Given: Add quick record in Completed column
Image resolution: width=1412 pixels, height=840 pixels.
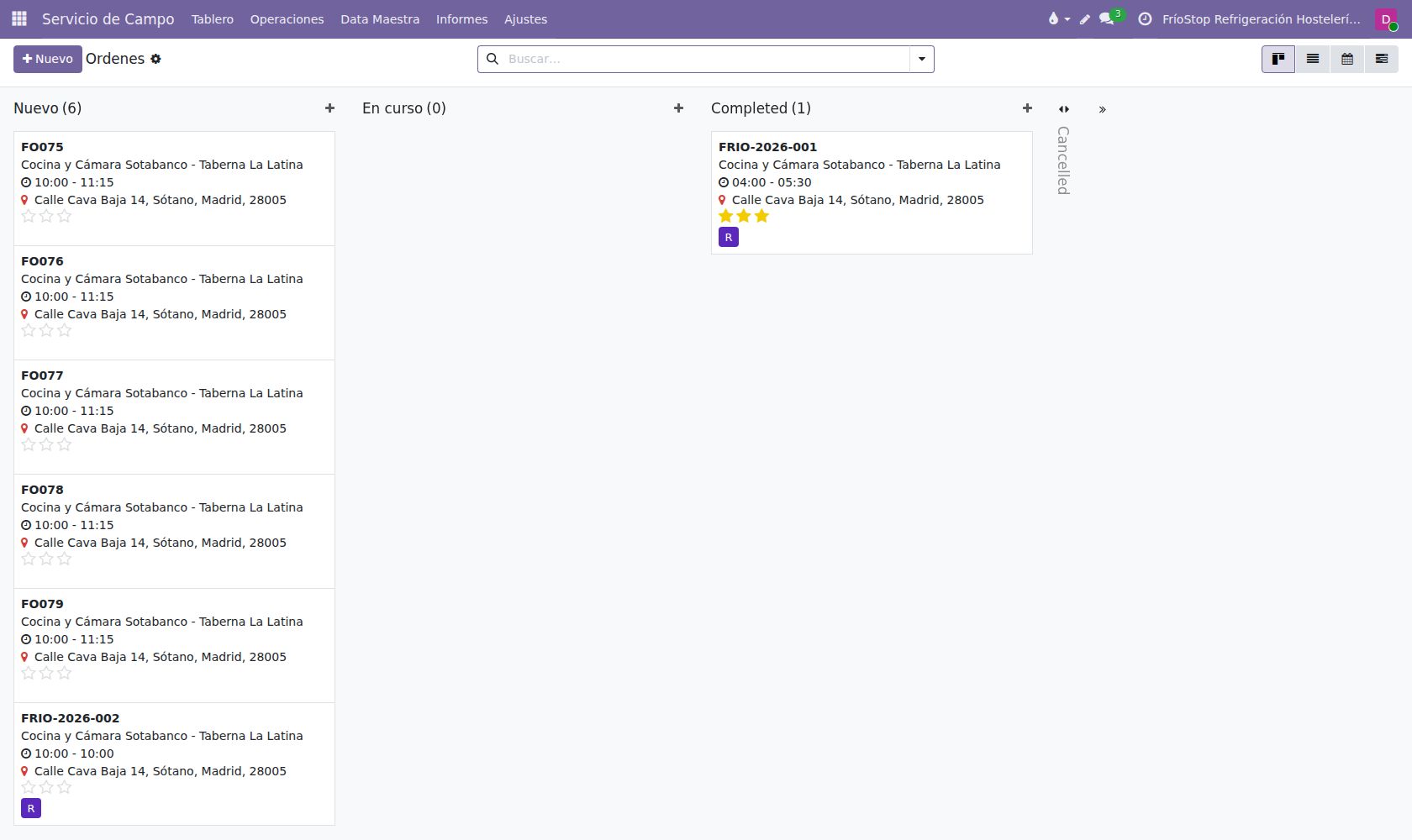Looking at the screenshot, I should [1027, 108].
